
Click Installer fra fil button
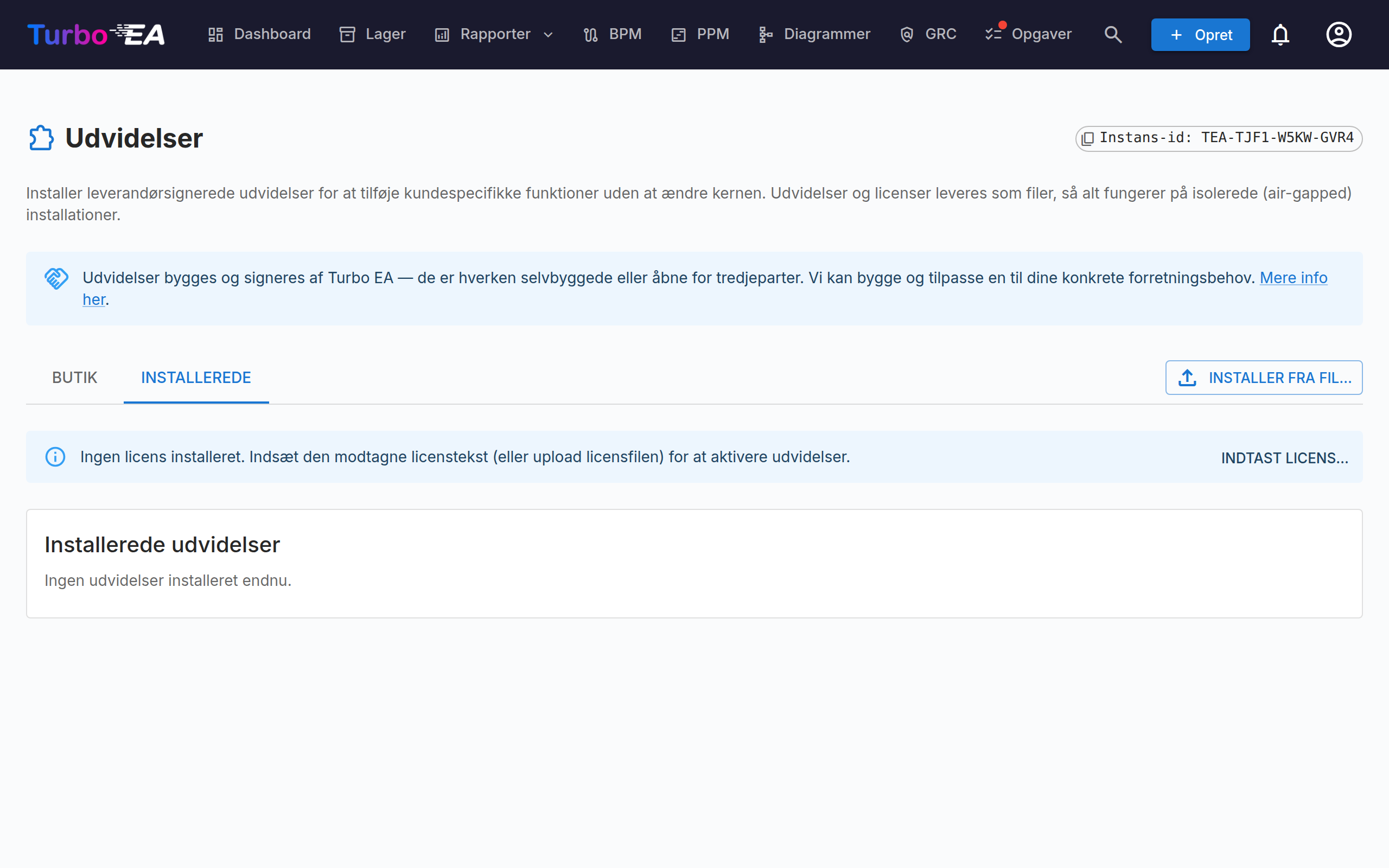pyautogui.click(x=1264, y=378)
